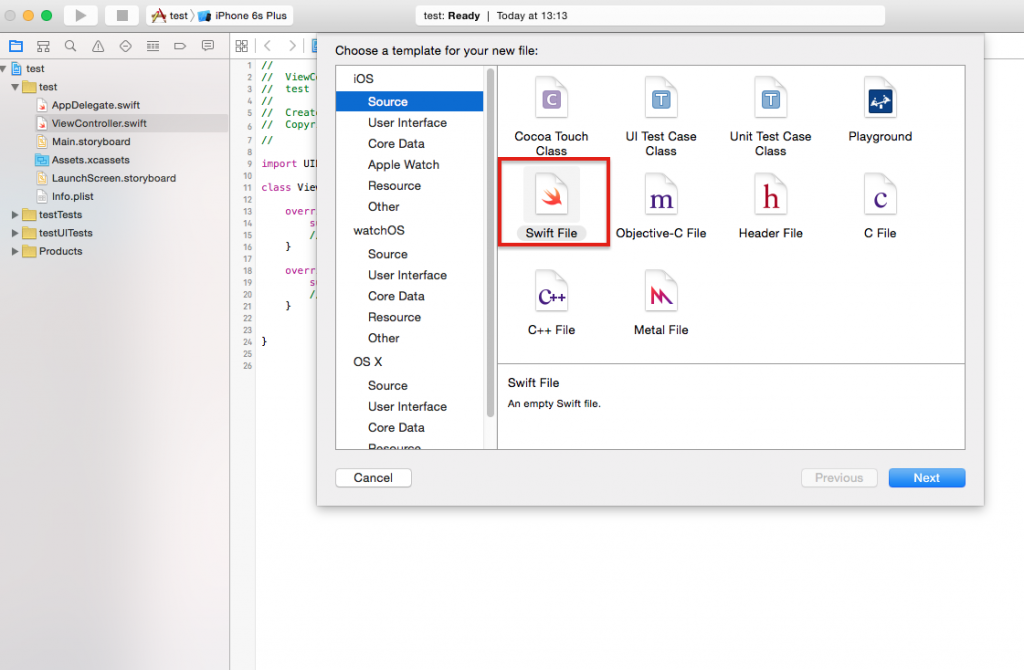Select the Header File template icon
Screen dimensions: 1024x670
(x=770, y=197)
